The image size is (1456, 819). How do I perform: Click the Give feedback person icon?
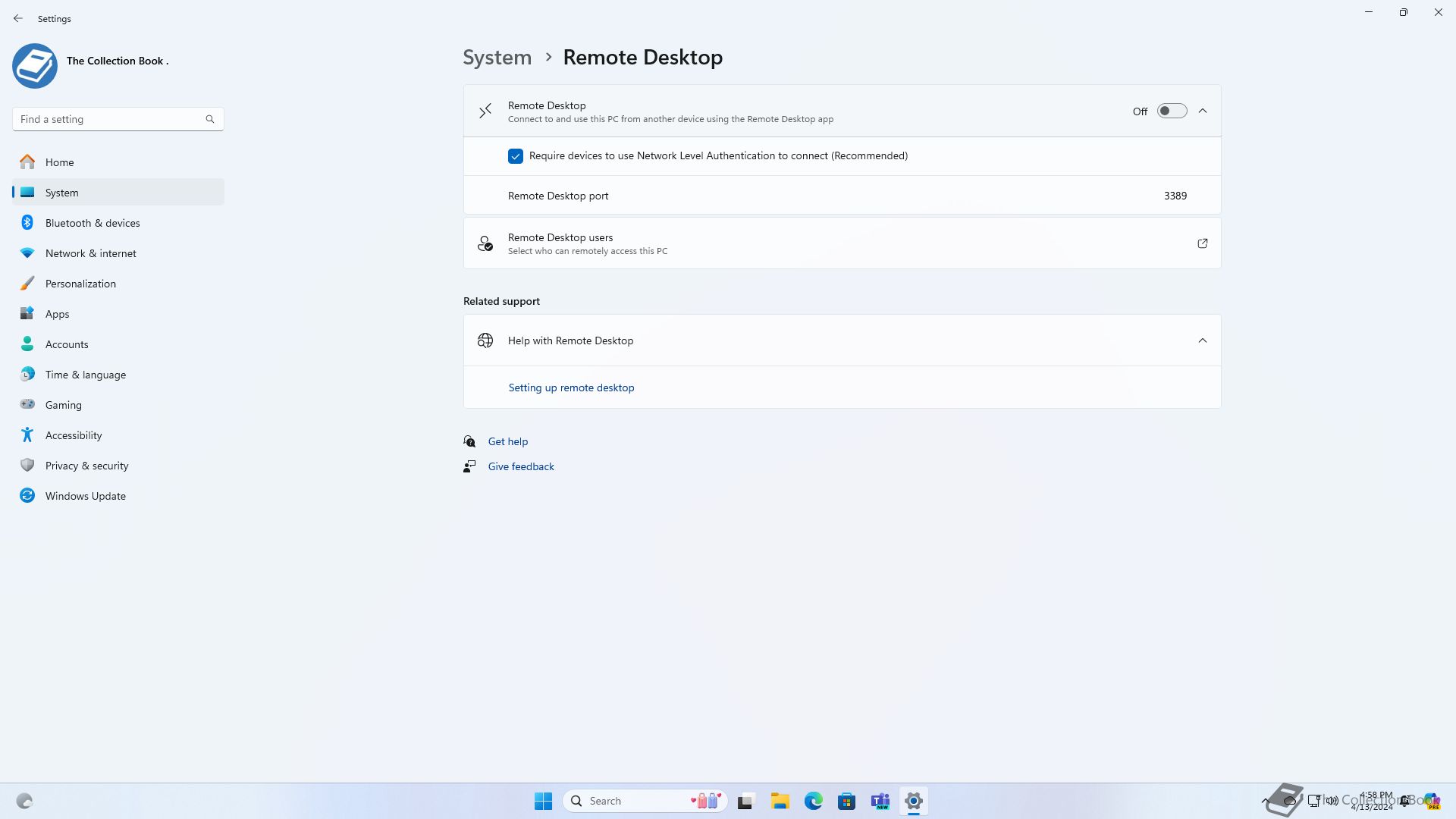click(469, 466)
